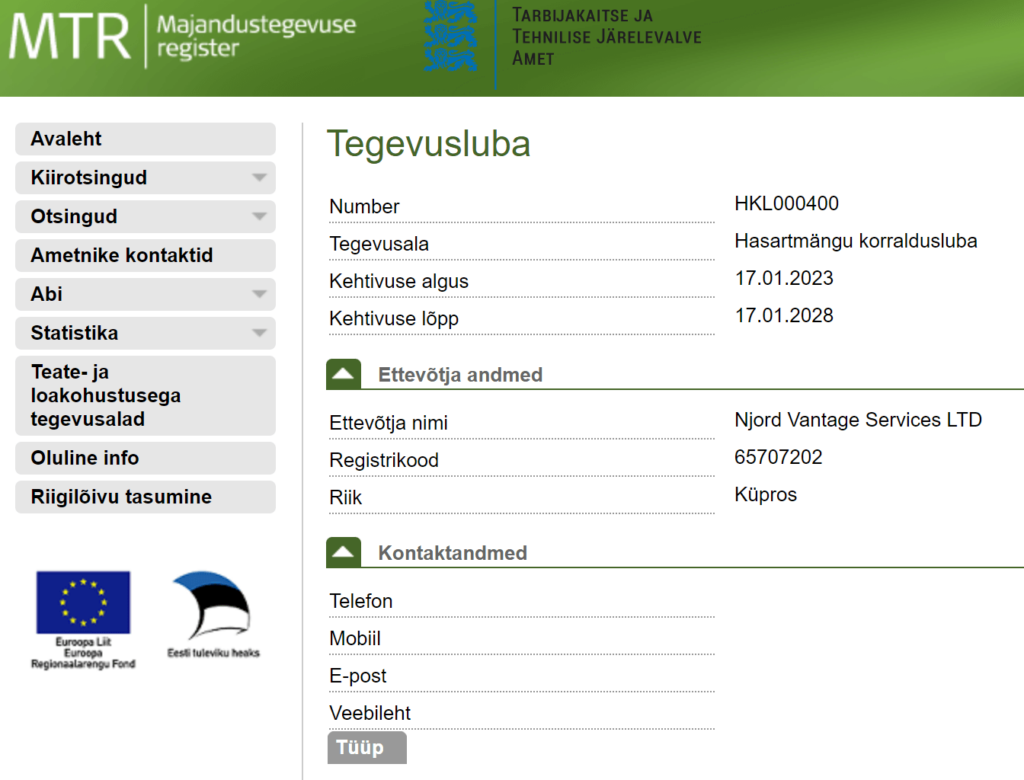Click Tarbijakaitse ja Tehnilise Järelevalve Amet text
Viewport: 1024px width, 780px height.
tap(606, 37)
